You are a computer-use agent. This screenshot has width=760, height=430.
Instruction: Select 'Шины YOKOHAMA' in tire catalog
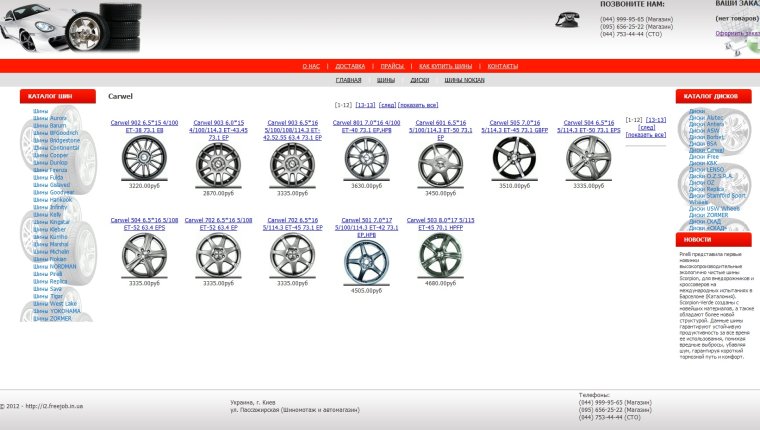[x=56, y=311]
